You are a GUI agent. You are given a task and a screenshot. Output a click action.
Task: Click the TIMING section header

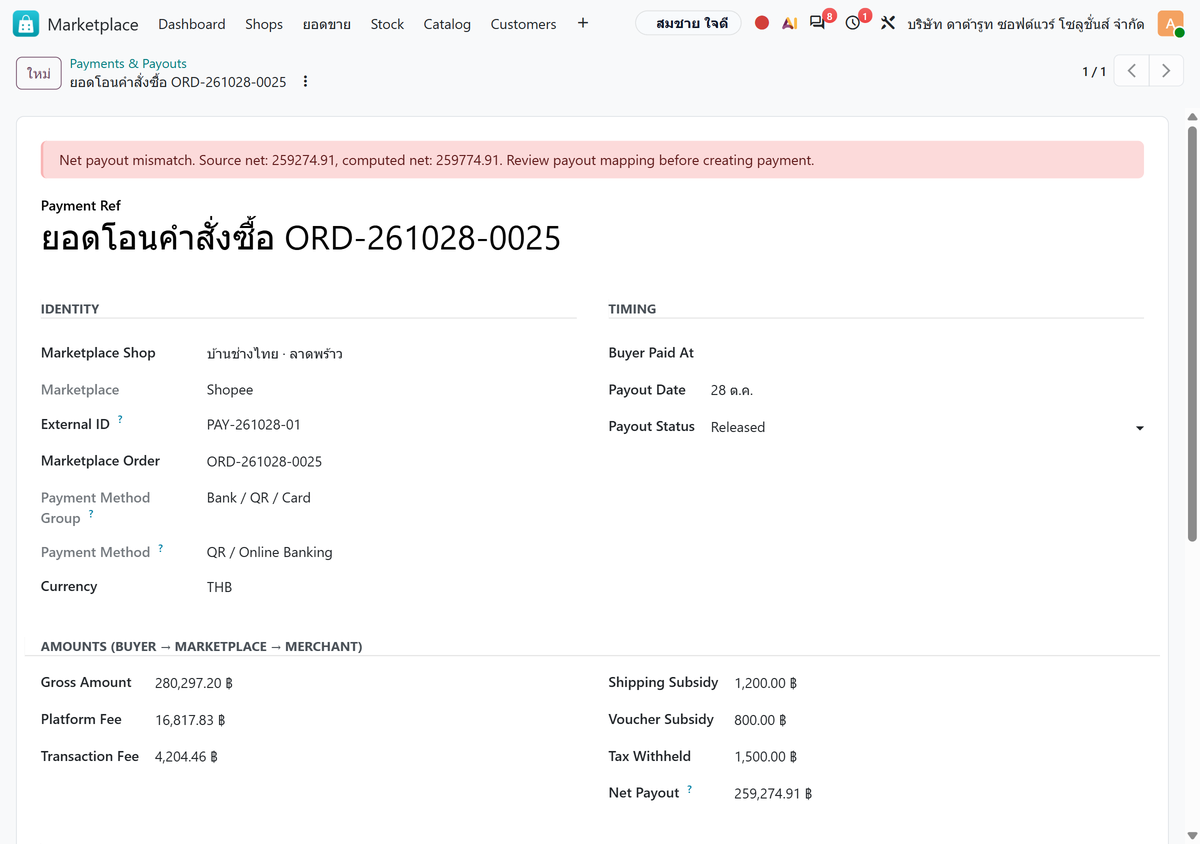pos(632,309)
